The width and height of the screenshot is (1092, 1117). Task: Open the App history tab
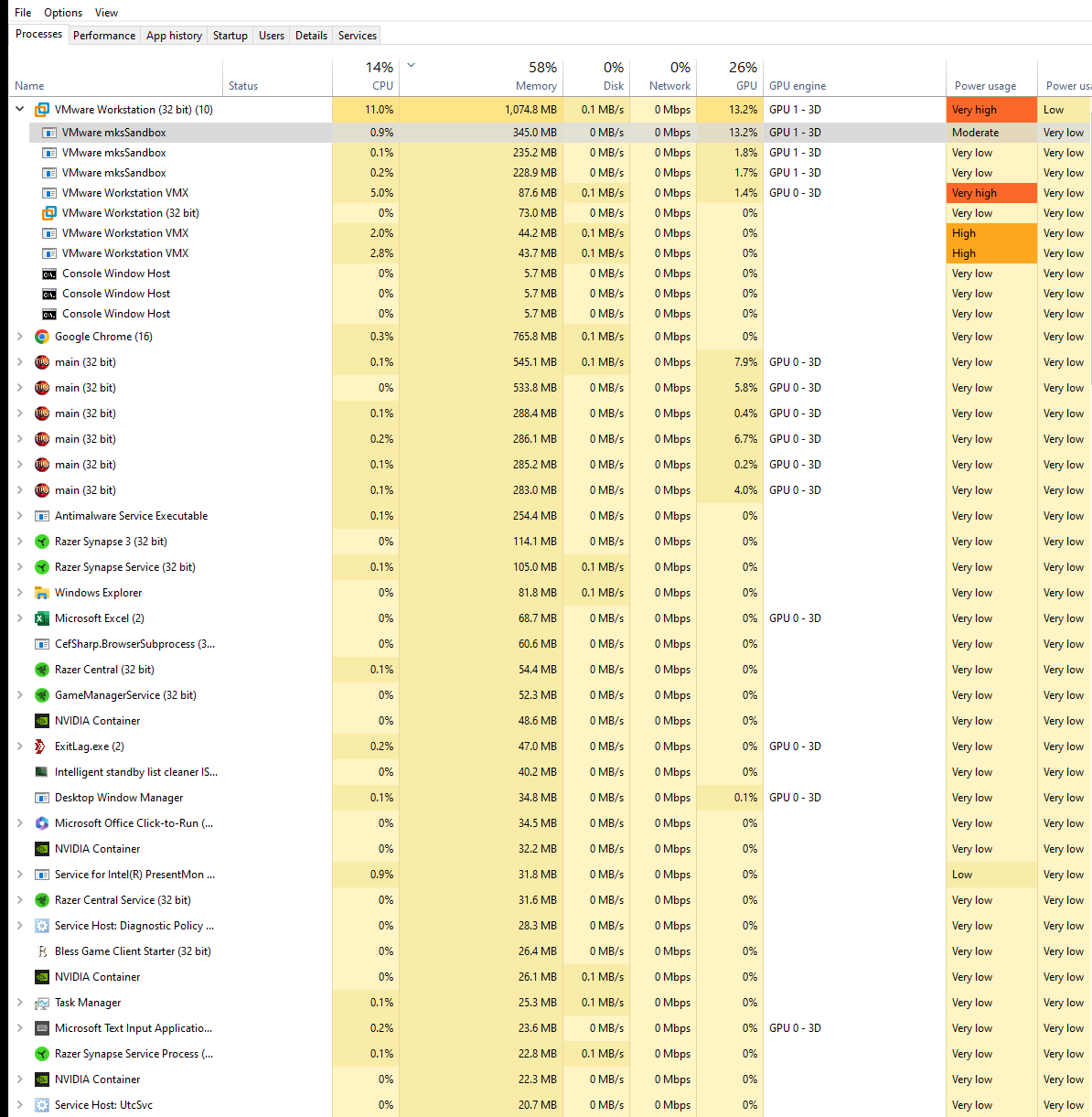(174, 36)
